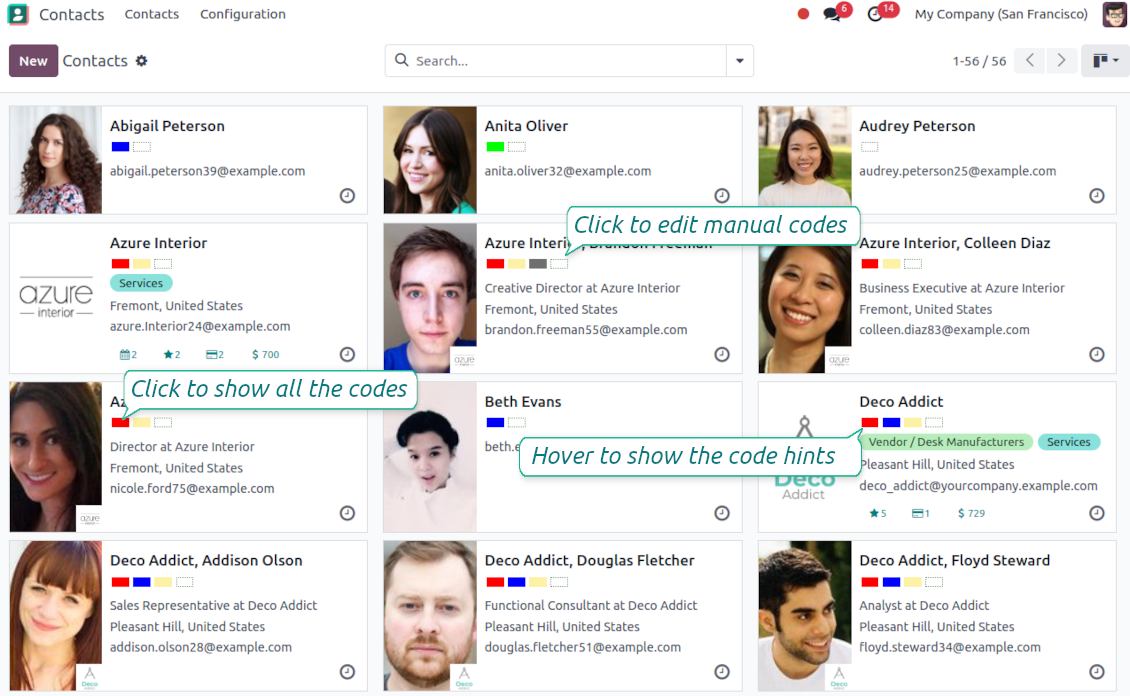Click the search magnifier icon
Screen dimensions: 1130x696
(402, 60)
